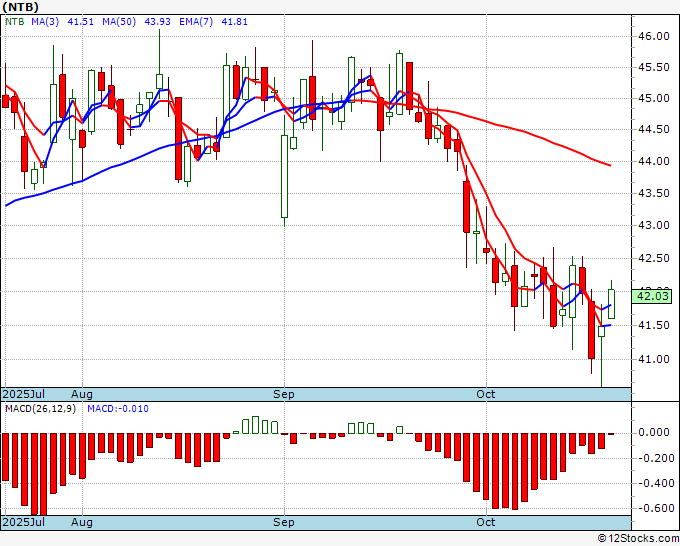Click Aug on the price chart date axis
Screen dimensions: 680x546
tap(82, 394)
